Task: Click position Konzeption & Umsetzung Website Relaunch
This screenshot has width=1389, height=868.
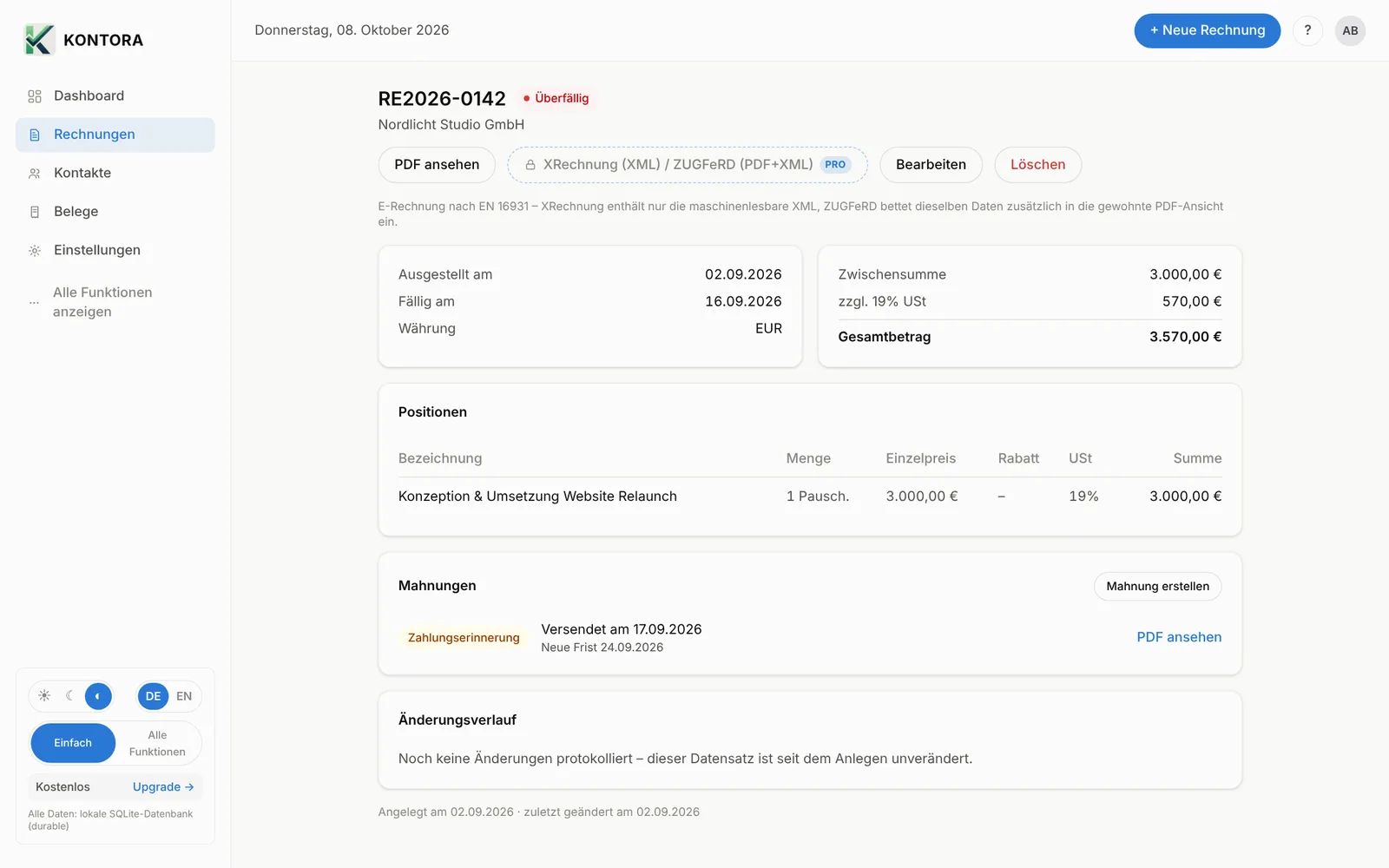Action: [537, 496]
